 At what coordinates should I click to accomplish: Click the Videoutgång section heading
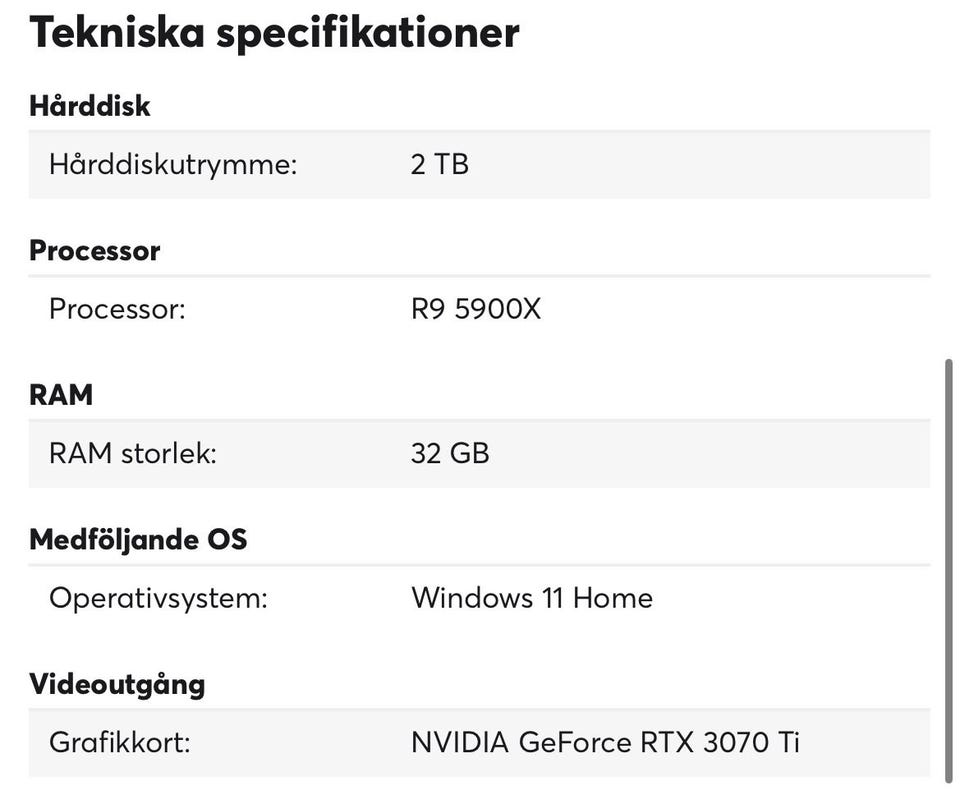point(117,685)
